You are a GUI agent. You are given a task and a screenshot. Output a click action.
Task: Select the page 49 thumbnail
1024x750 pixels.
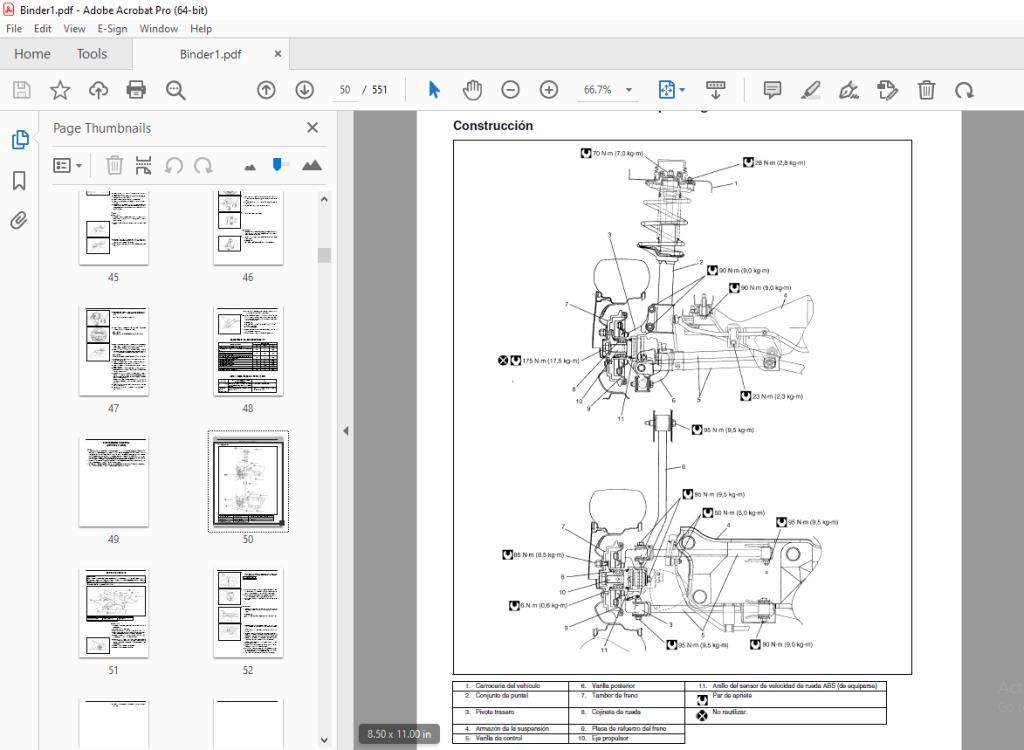pyautogui.click(x=114, y=482)
